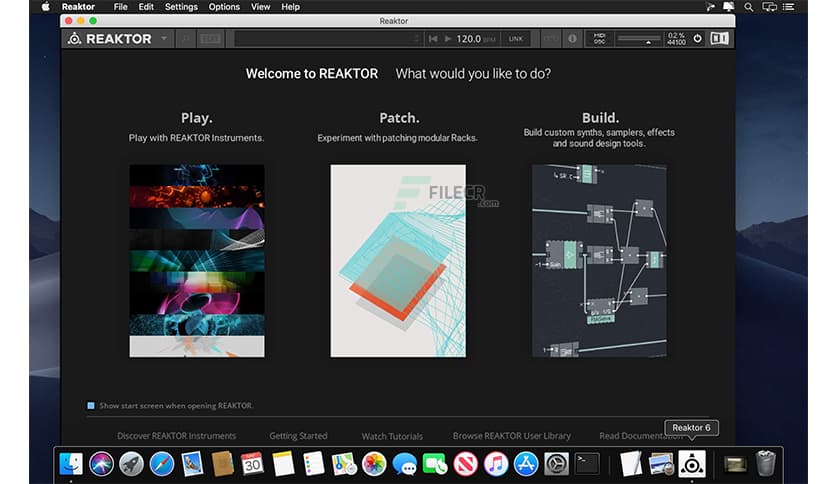This screenshot has height=484, width=836.
Task: Open the Patch modular Racks thumbnail
Action: tap(398, 261)
